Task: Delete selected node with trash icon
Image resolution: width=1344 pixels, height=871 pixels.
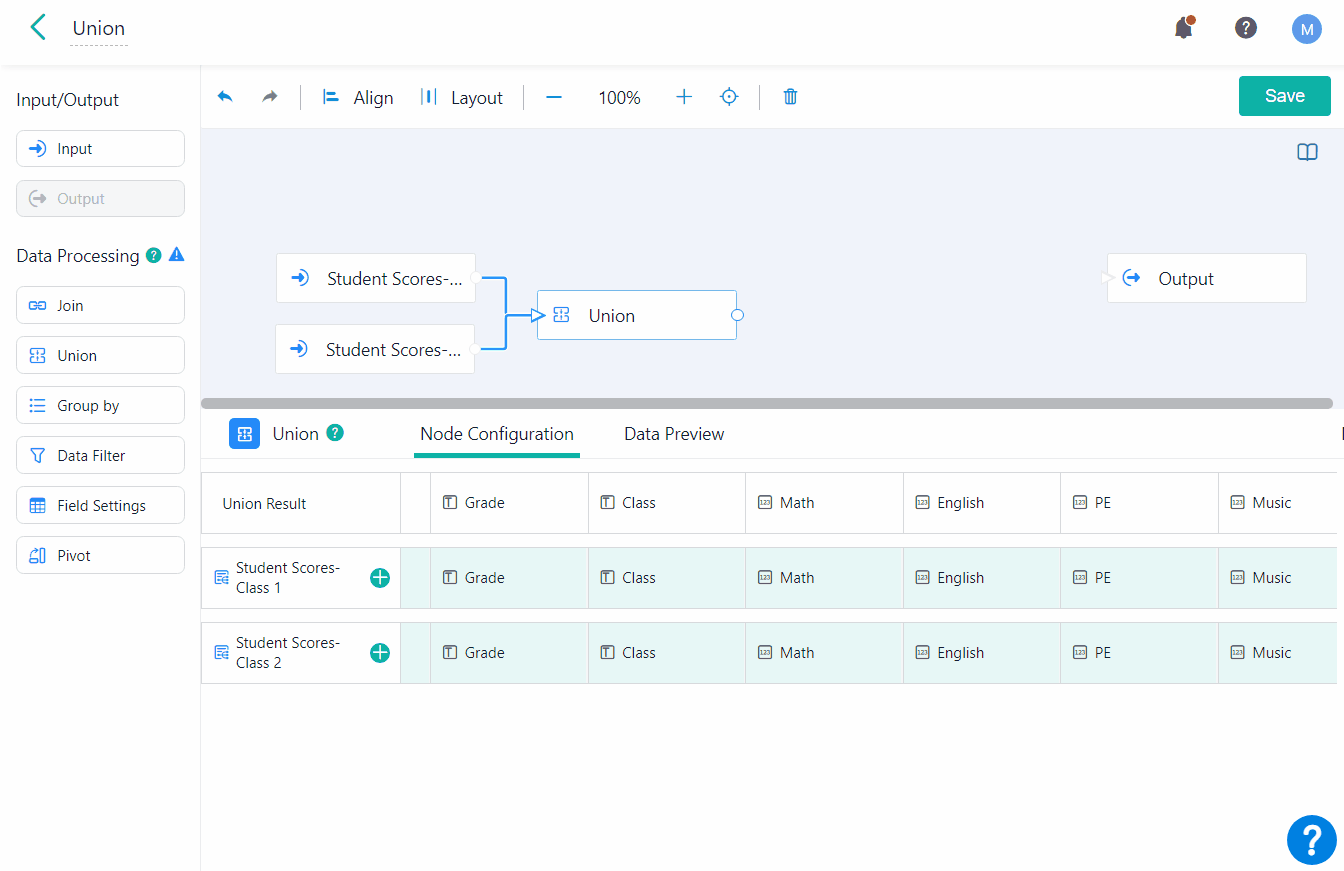Action: 790,97
